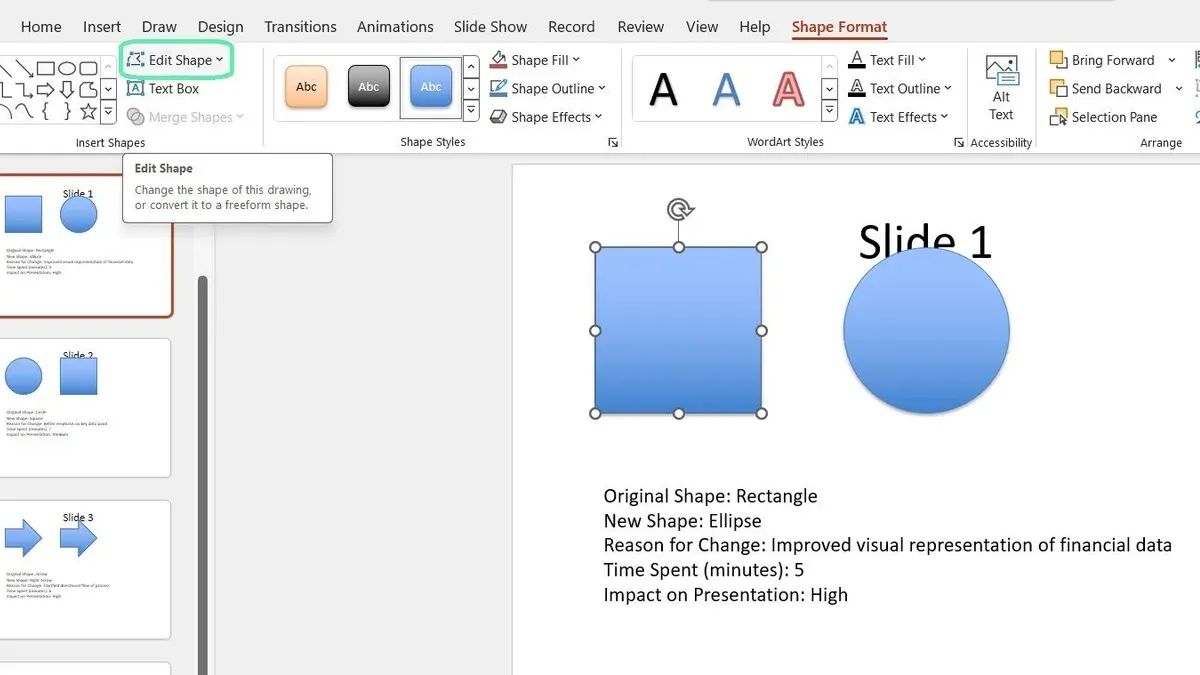Select the arrow line shape in gallery

click(24, 68)
